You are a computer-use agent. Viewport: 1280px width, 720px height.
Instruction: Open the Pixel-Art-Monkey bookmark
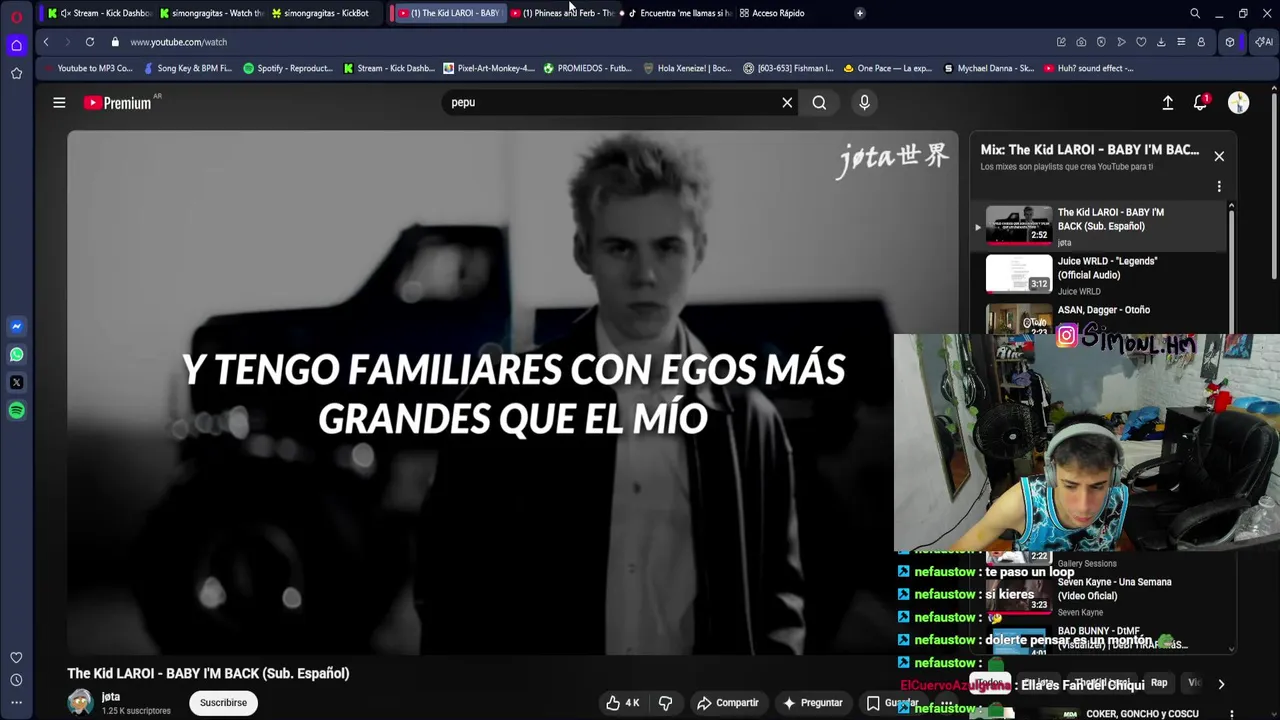[488, 68]
